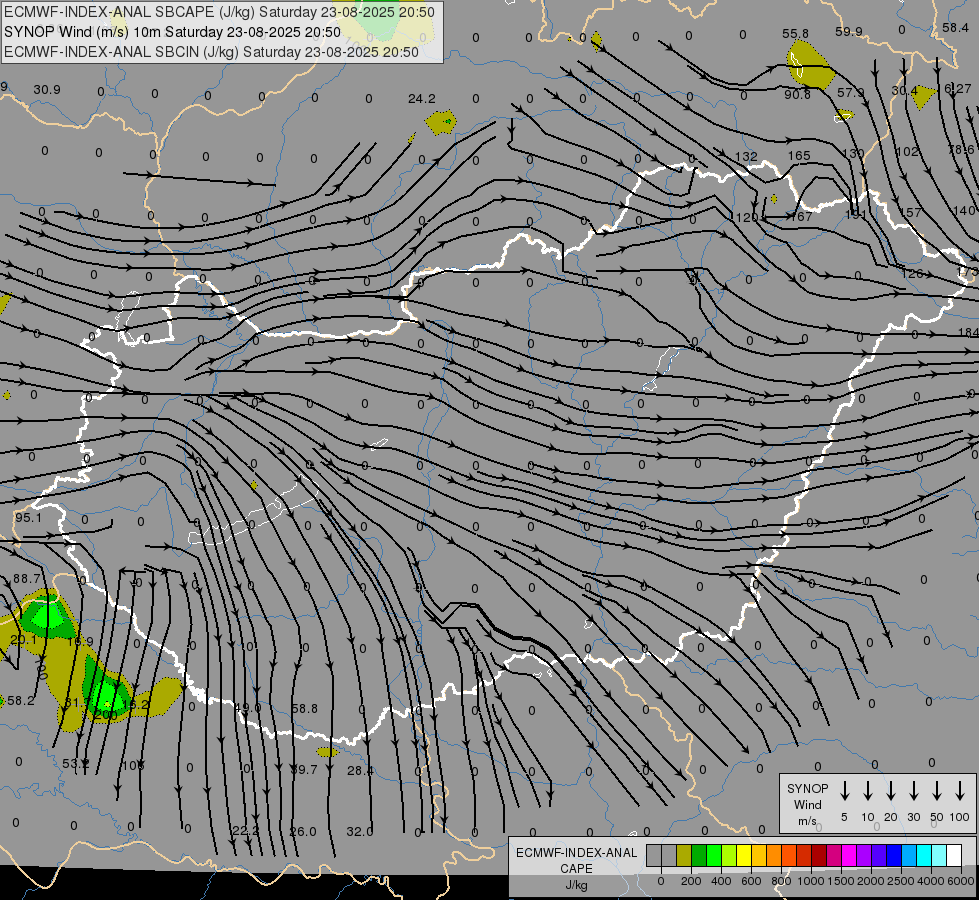
Task: Click the dark green swatch right of 200
Action: (699, 856)
